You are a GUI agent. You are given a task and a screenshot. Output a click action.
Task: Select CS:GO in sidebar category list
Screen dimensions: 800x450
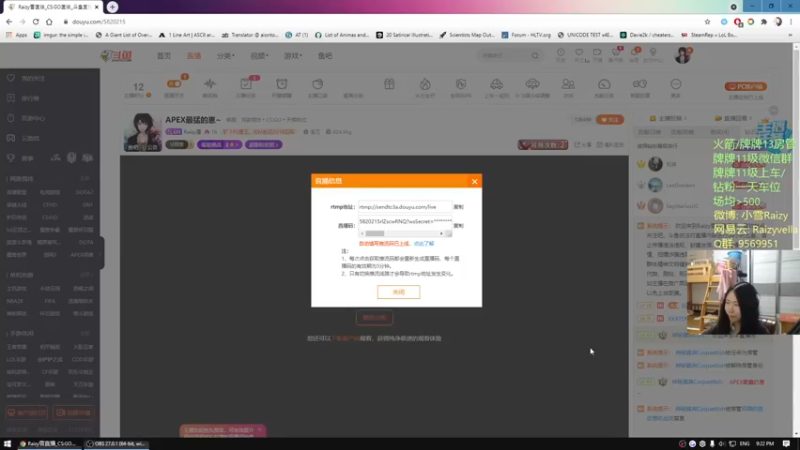point(50,217)
